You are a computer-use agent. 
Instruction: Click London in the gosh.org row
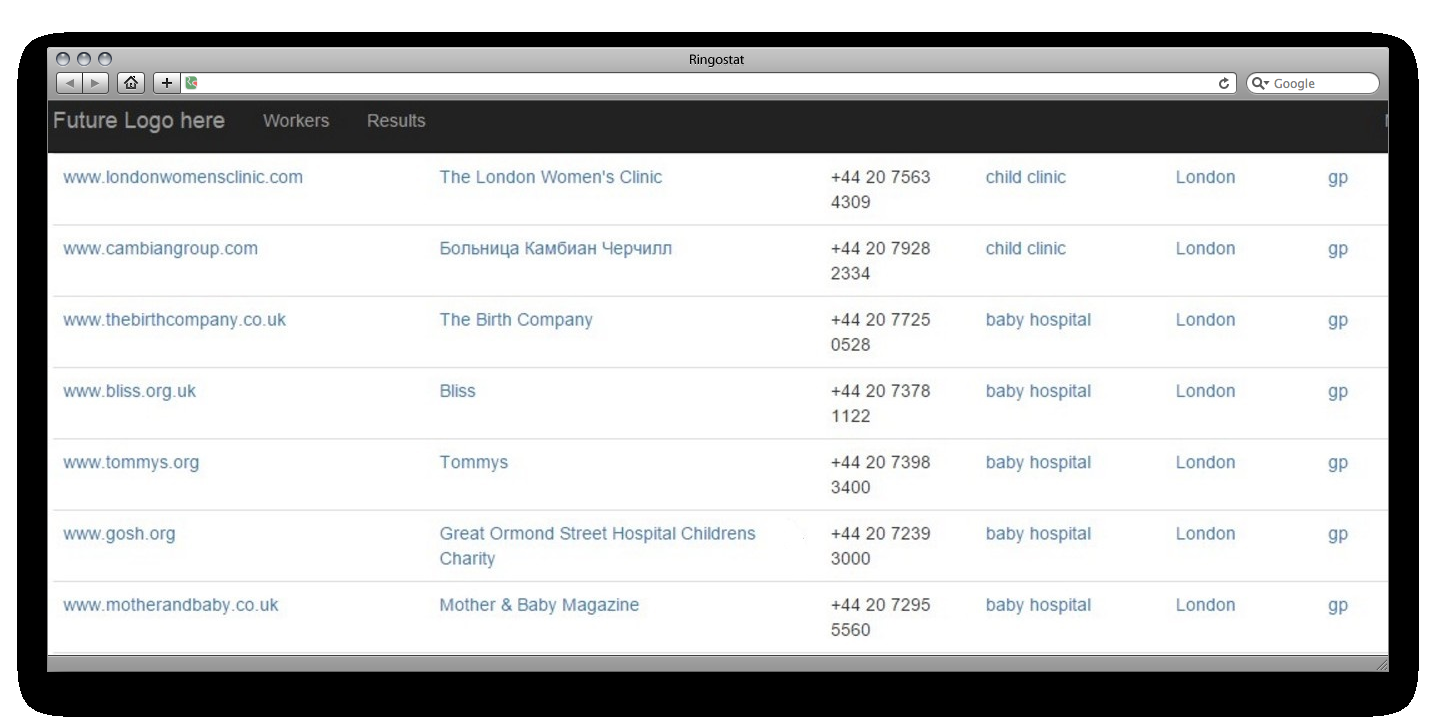coord(1205,533)
